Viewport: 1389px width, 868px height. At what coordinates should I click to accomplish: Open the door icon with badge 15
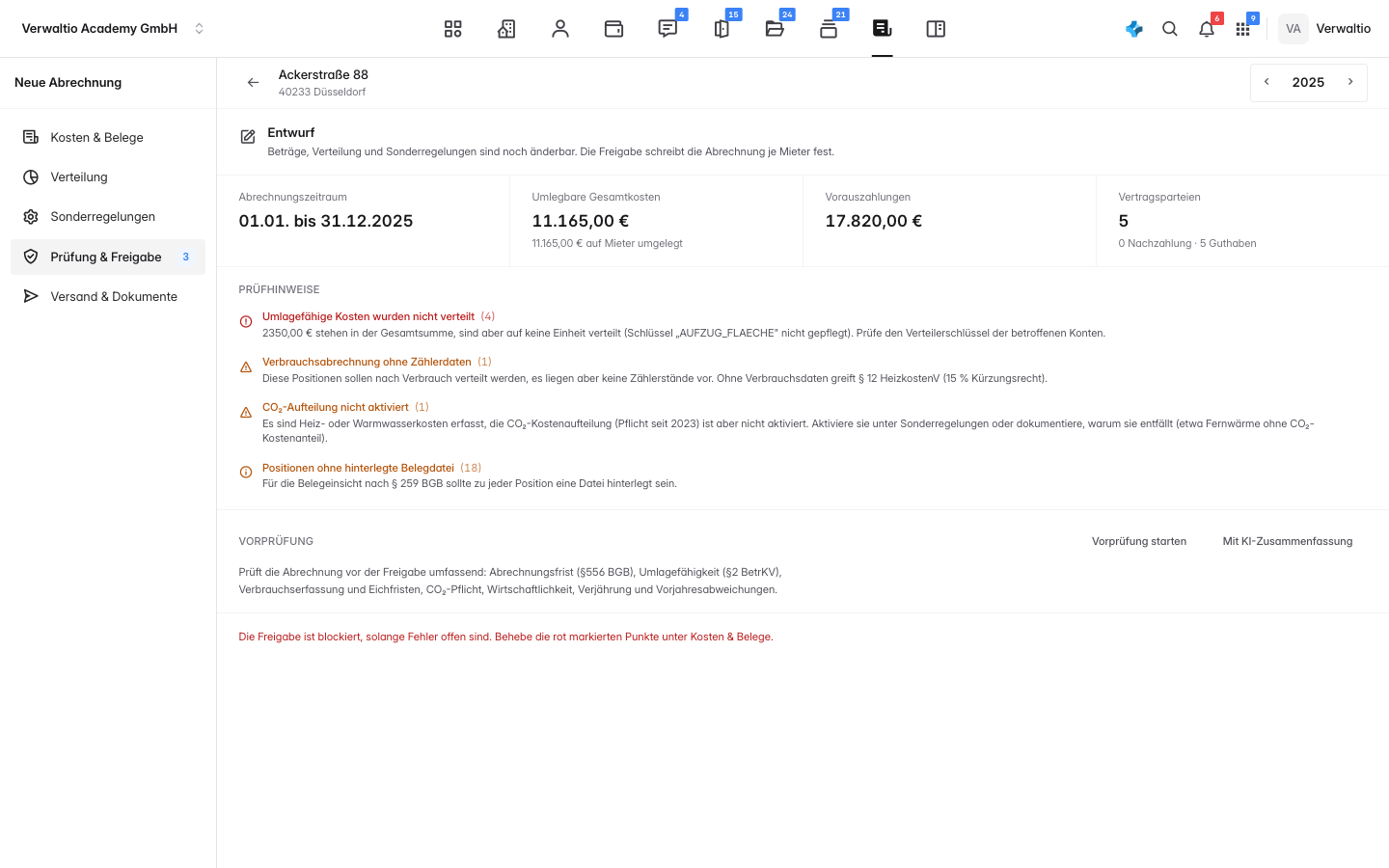722,29
